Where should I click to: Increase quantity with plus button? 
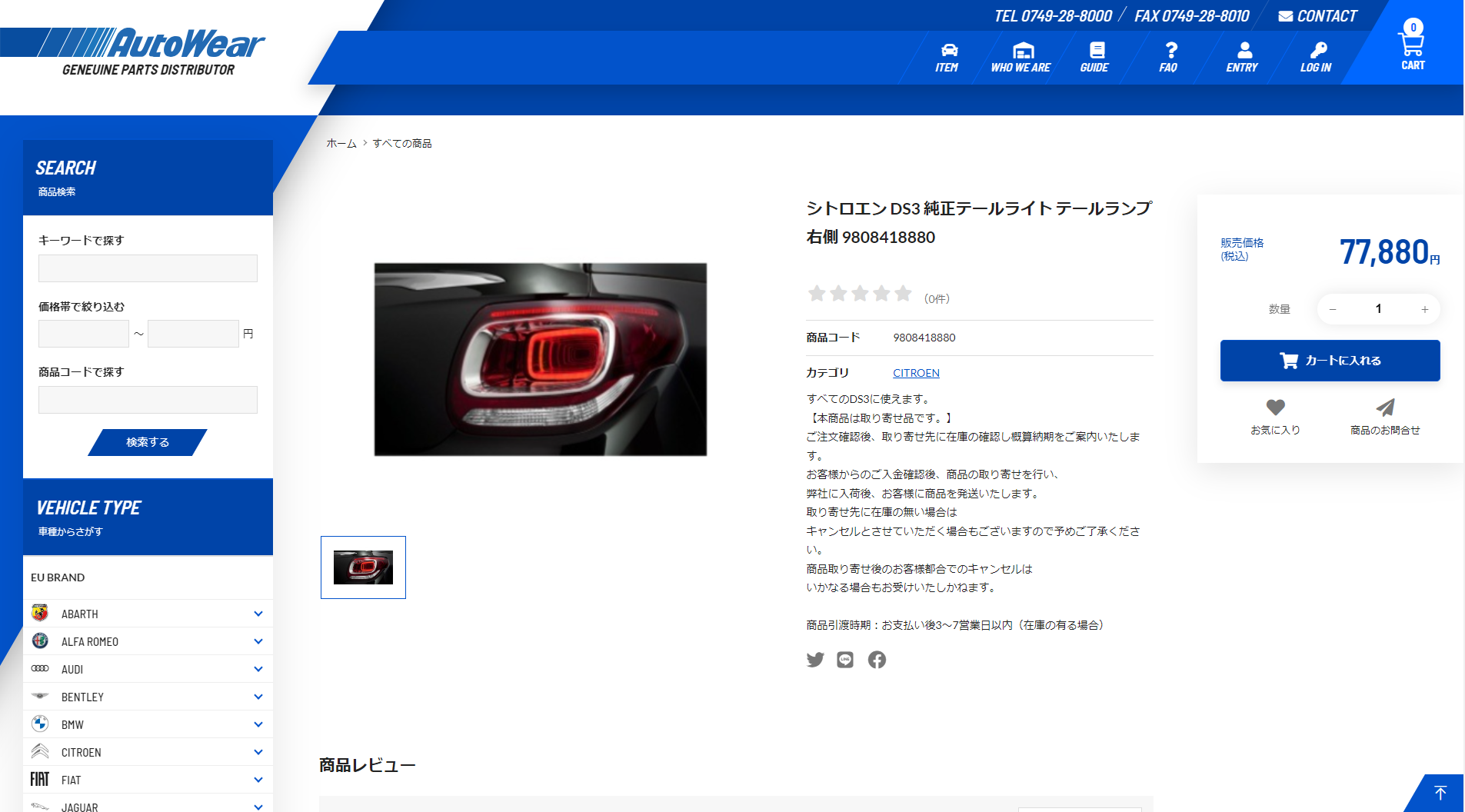1425,309
